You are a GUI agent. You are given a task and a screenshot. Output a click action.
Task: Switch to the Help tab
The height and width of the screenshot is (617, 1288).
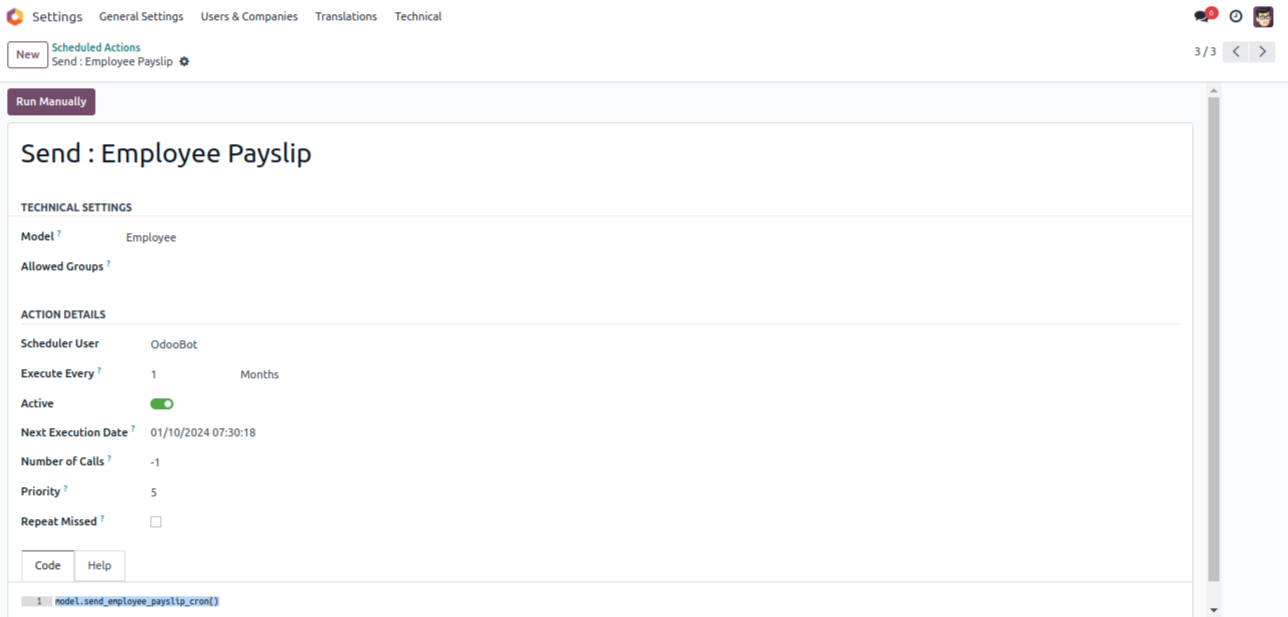(99, 565)
